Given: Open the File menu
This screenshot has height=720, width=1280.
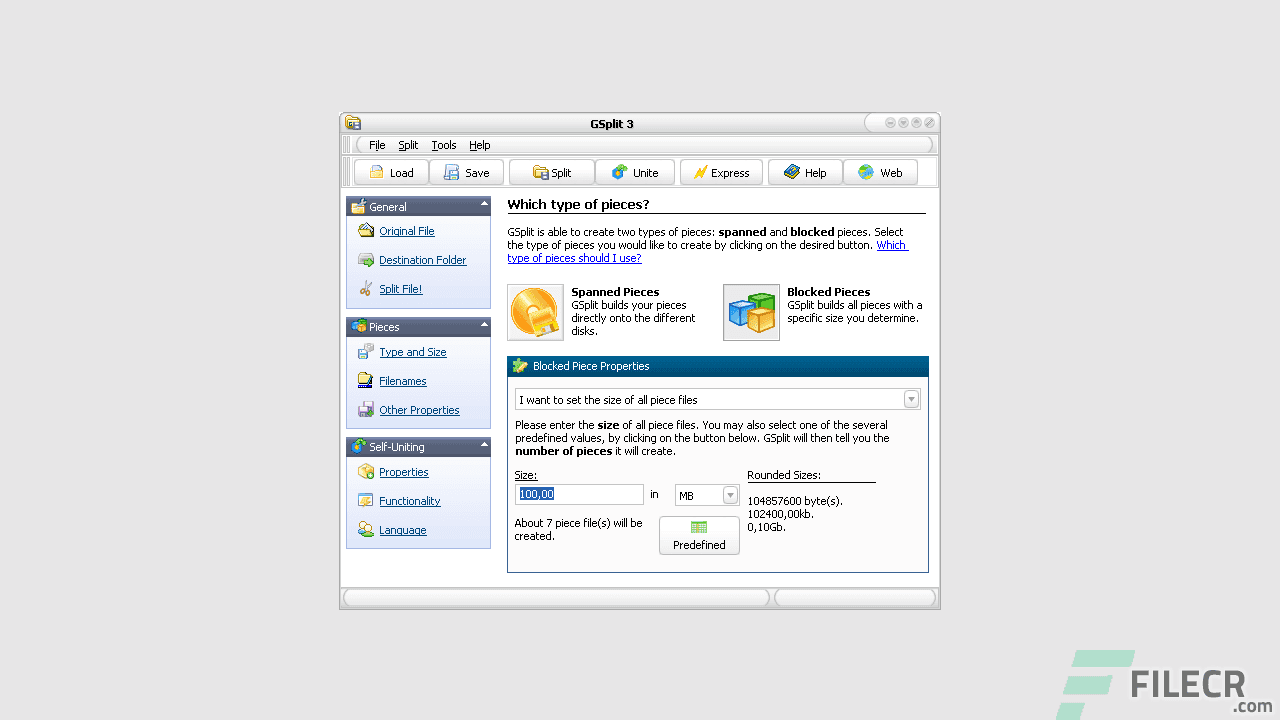Looking at the screenshot, I should pos(377,145).
